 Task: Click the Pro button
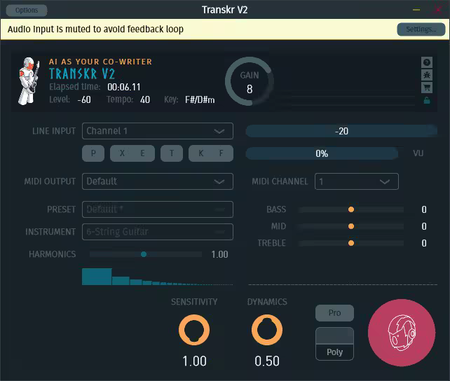pos(334,313)
